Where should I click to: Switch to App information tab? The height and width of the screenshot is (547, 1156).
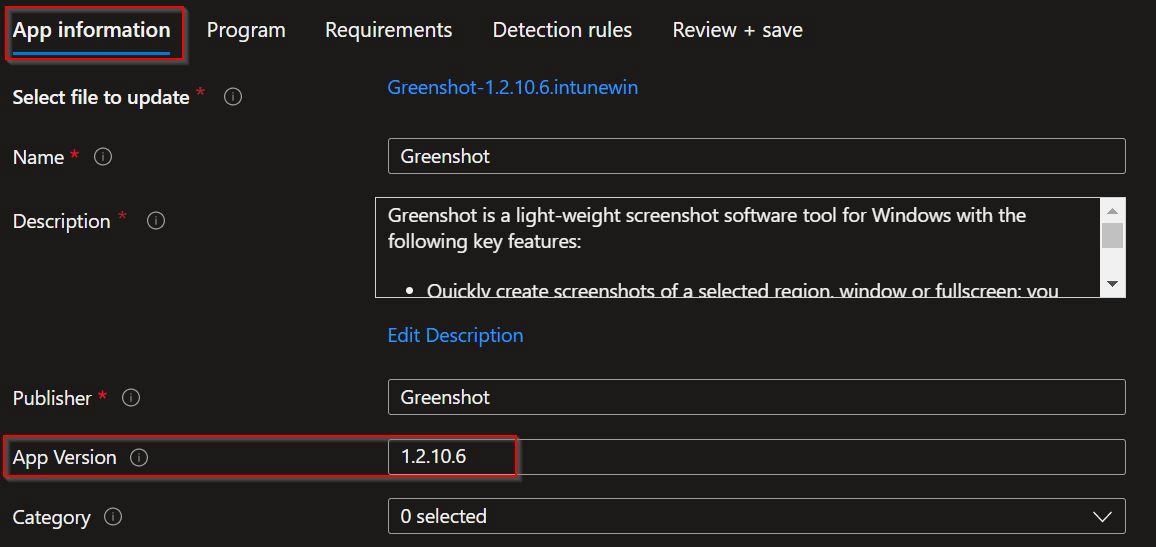pos(91,30)
